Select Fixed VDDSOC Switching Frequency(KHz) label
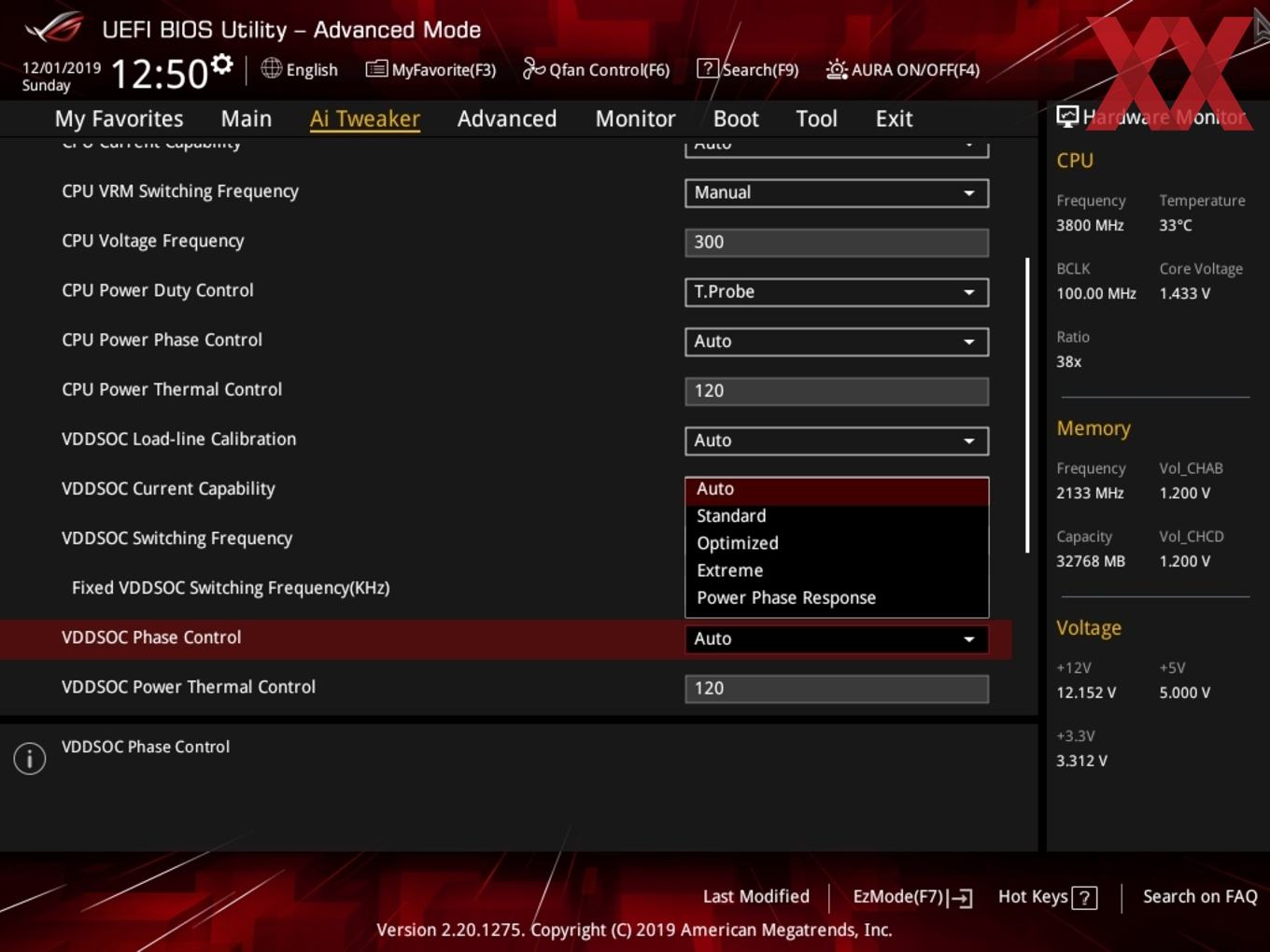Viewport: 1270px width, 952px height. pyautogui.click(x=231, y=587)
